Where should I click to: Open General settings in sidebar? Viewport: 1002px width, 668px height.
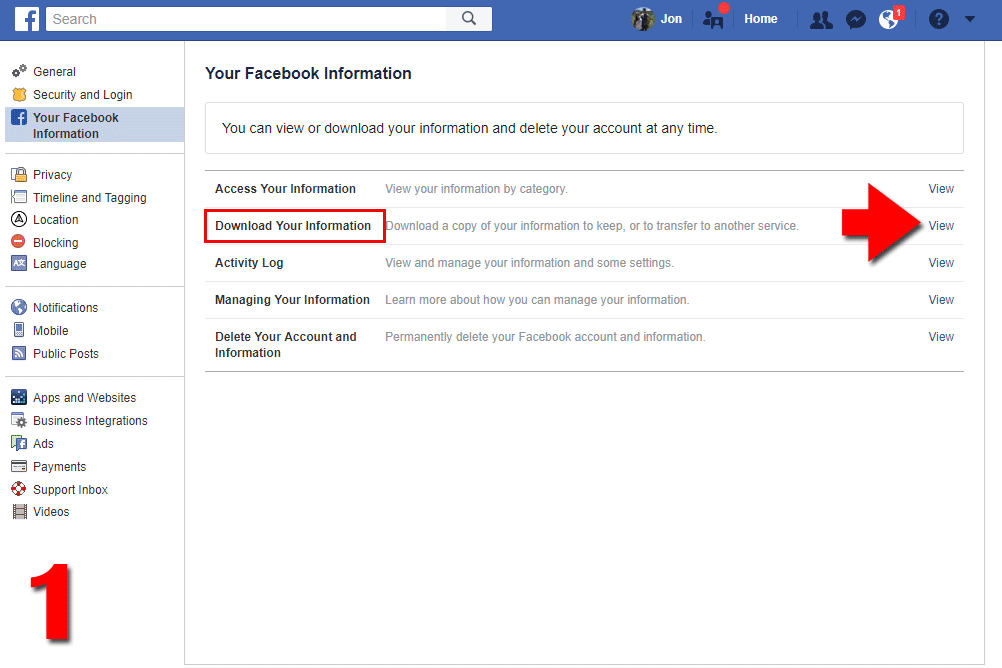(54, 72)
